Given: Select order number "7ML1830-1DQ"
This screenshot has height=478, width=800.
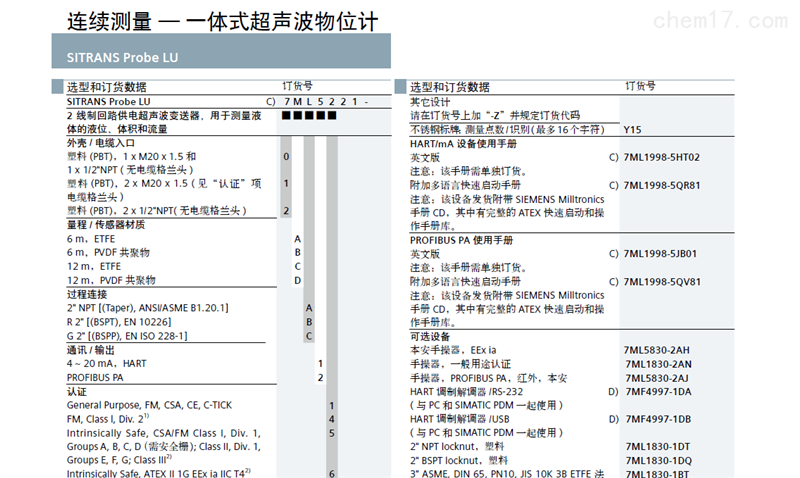Looking at the screenshot, I should pos(659,460).
